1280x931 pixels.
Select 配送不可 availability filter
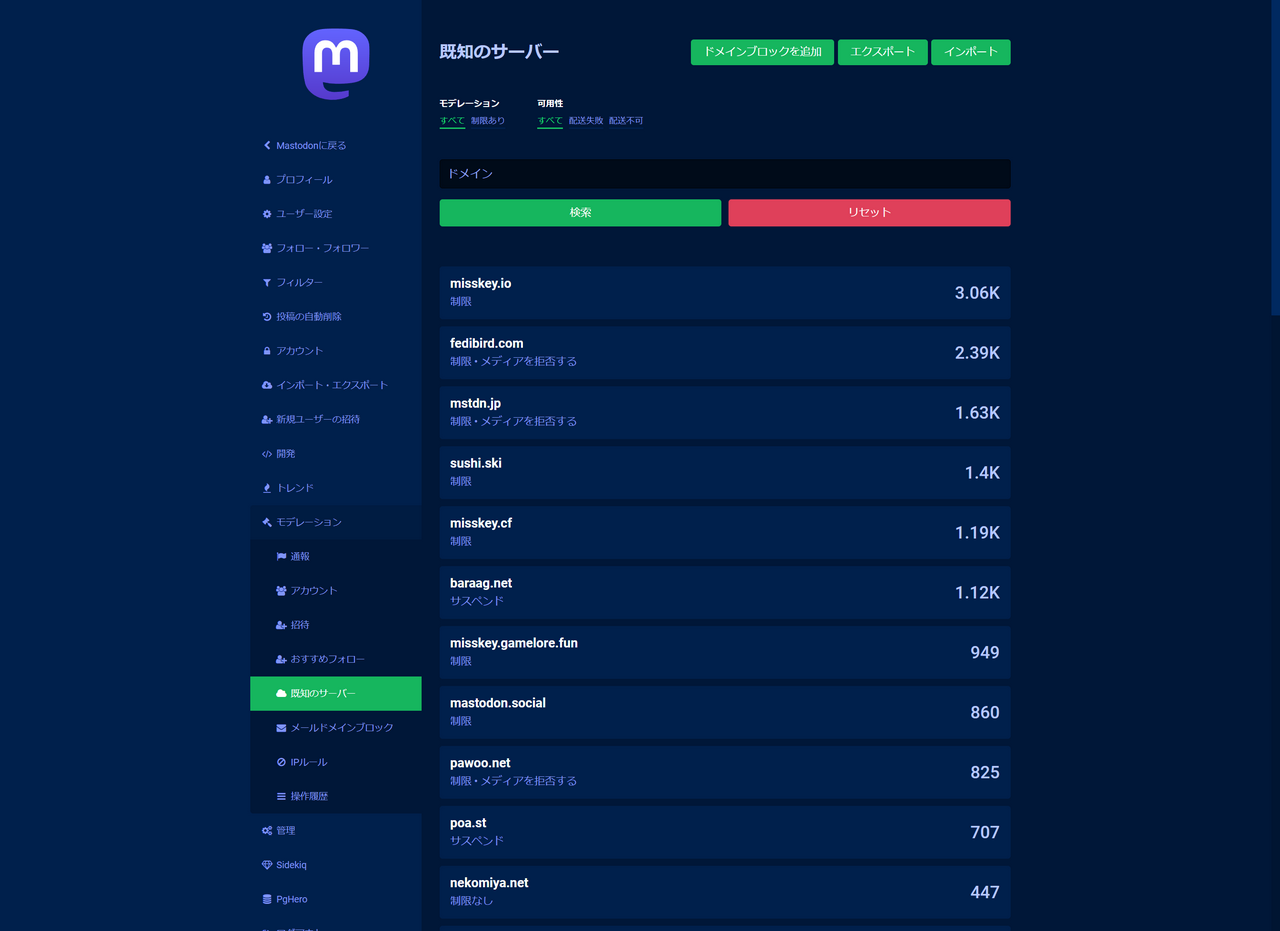coord(626,121)
